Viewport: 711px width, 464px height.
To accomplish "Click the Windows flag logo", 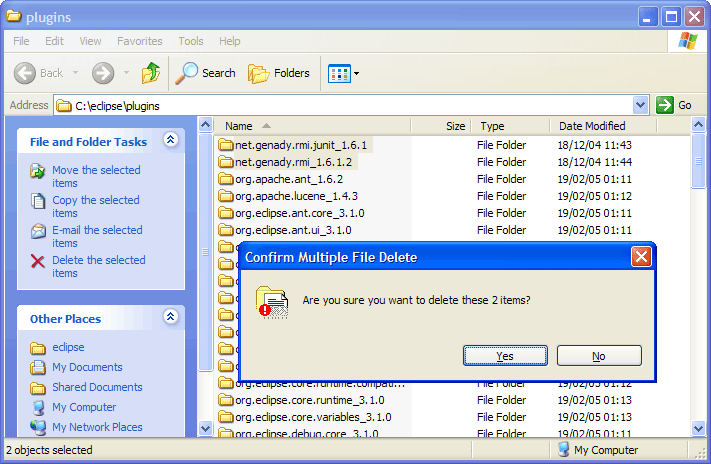I will click(688, 41).
